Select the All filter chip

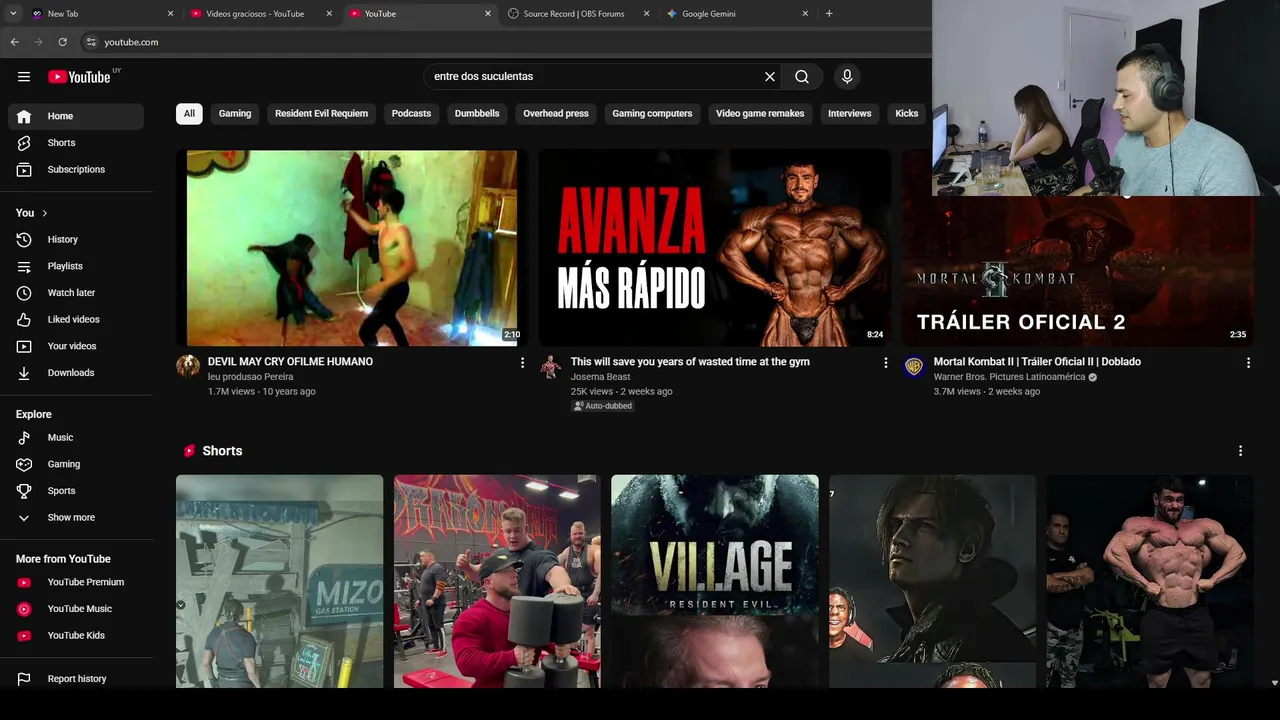(x=189, y=114)
